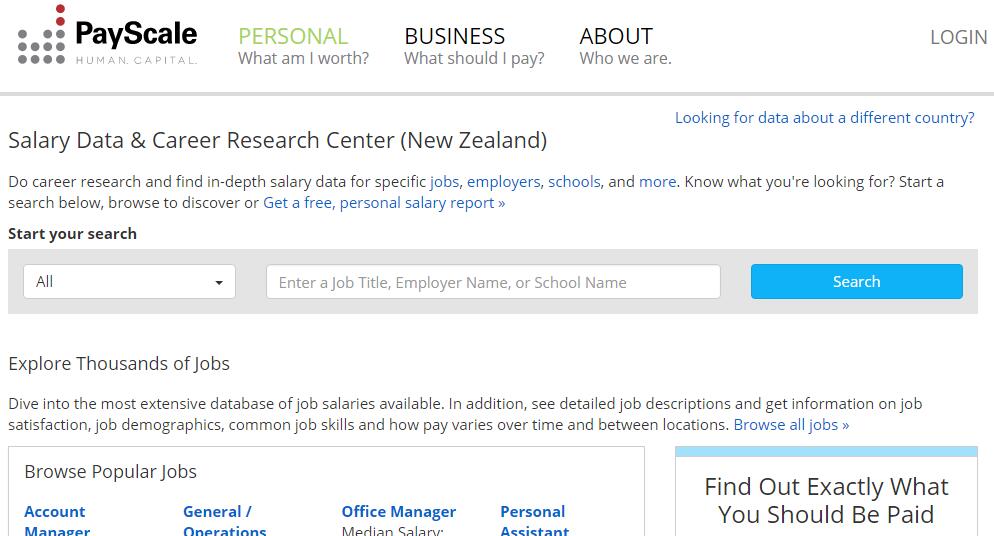994x536 pixels.
Task: Follow the 'jobs' link in description
Action: (444, 182)
